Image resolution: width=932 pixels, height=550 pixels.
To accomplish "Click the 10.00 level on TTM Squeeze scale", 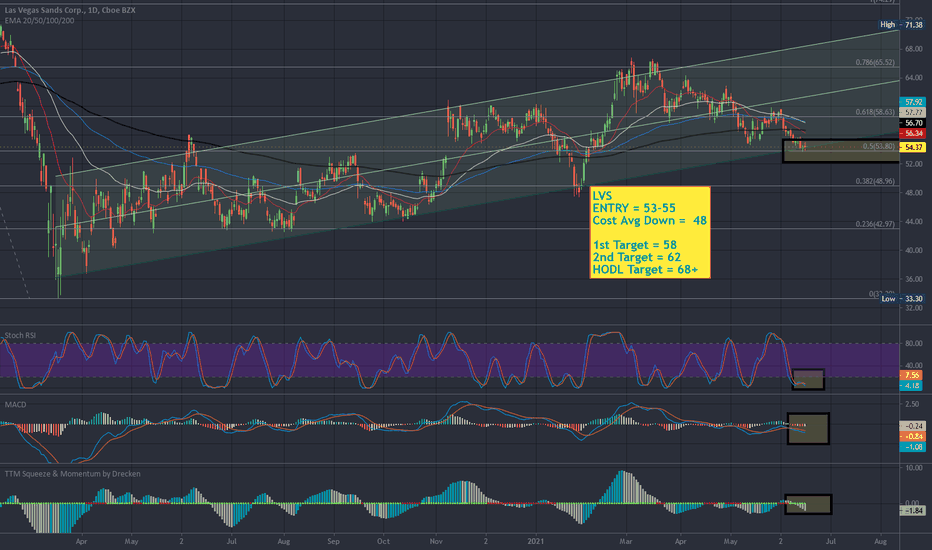I will coord(914,468).
